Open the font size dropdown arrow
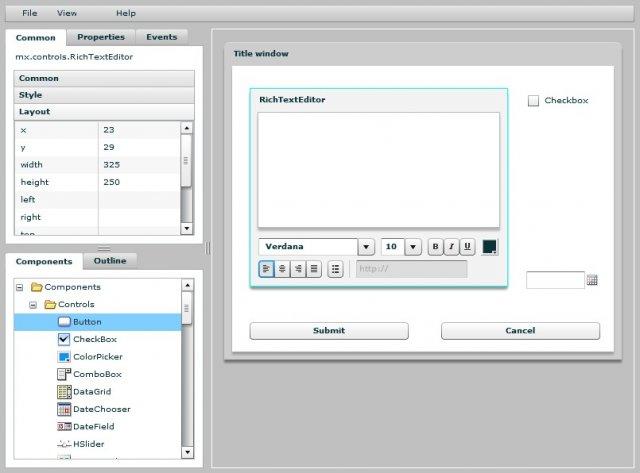 413,247
